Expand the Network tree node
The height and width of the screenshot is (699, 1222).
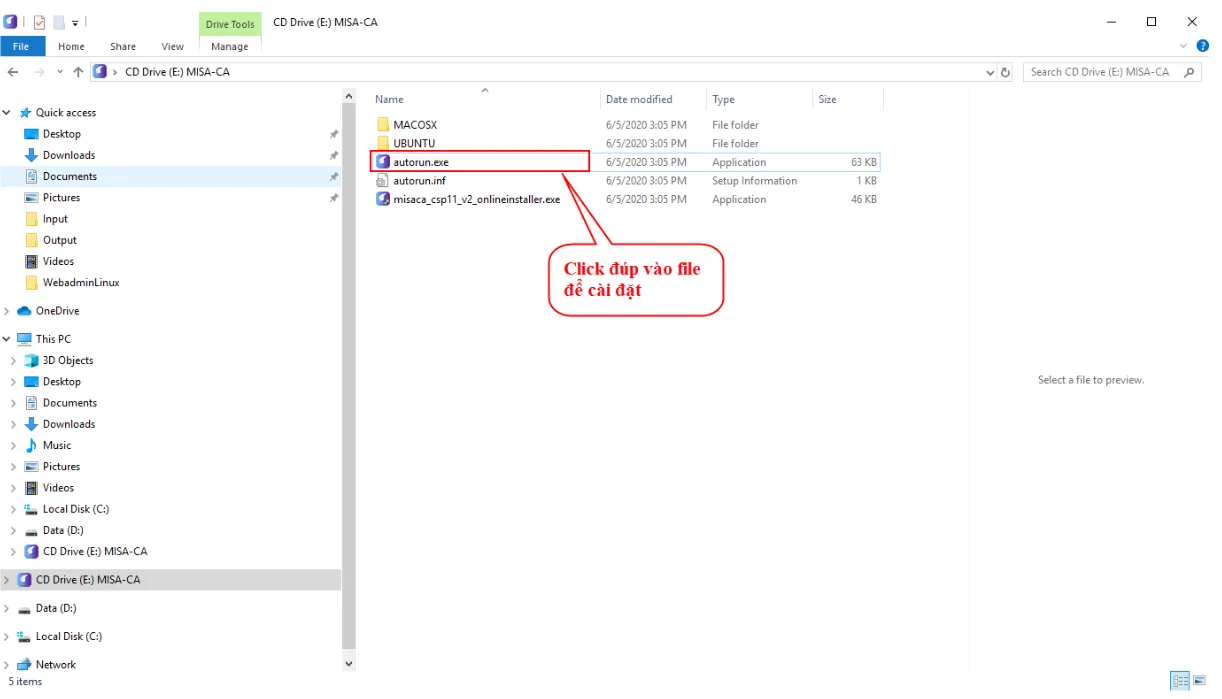[x=7, y=665]
